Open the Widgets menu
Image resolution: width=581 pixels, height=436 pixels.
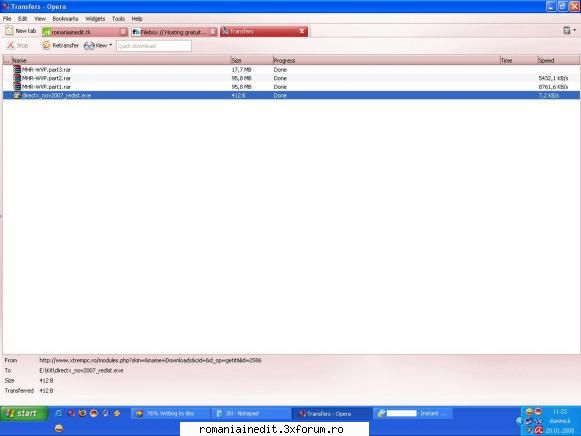click(x=95, y=19)
